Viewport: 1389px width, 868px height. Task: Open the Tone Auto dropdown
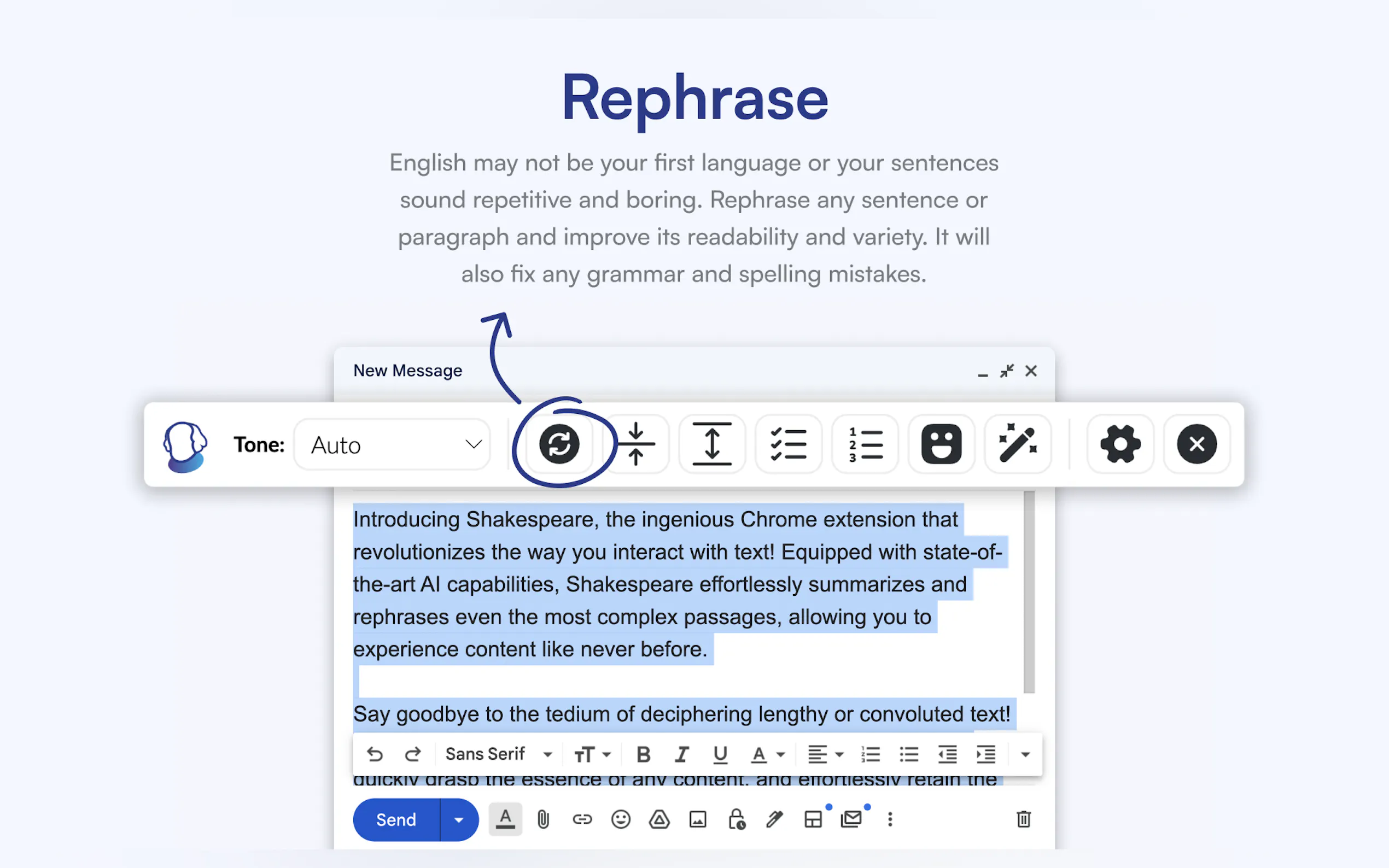[x=392, y=445]
